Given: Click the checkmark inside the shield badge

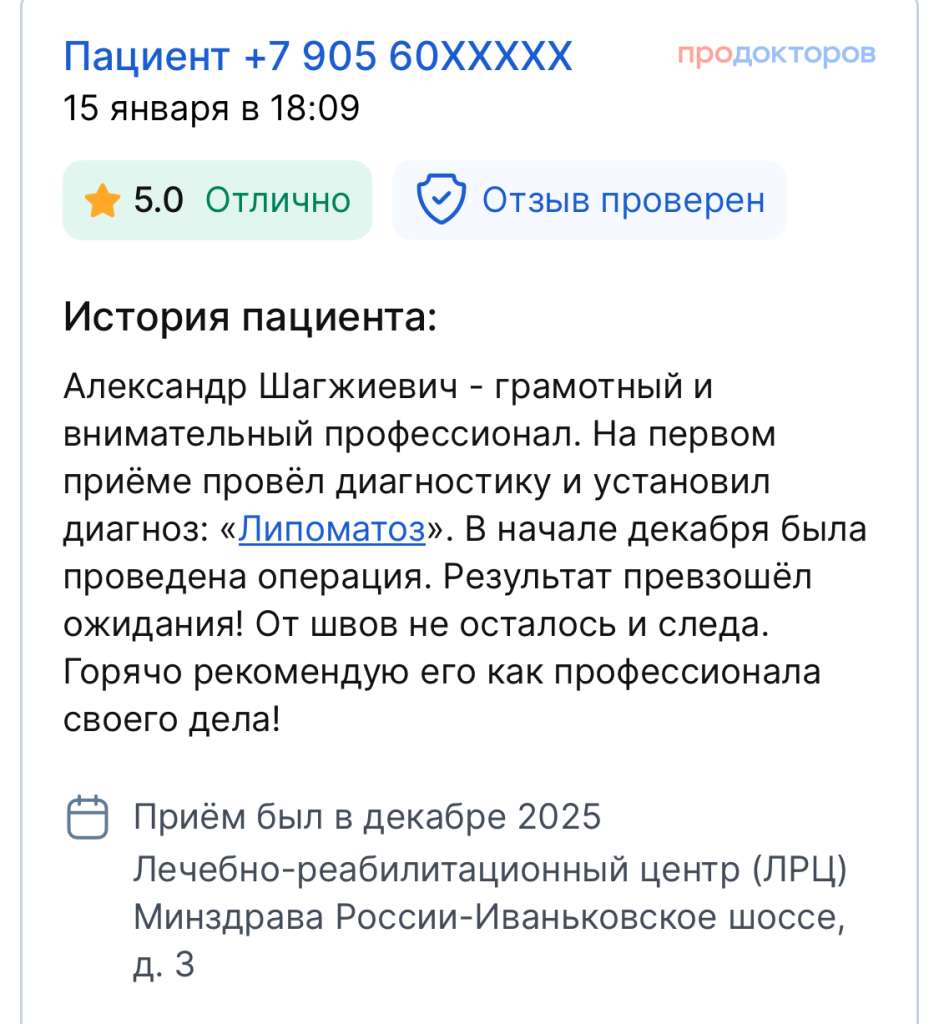Looking at the screenshot, I should 443,199.
